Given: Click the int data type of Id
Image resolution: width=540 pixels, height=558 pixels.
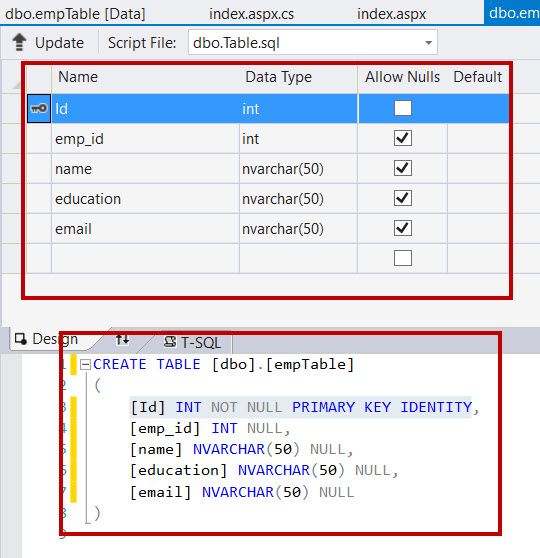Looking at the screenshot, I should tap(298, 109).
